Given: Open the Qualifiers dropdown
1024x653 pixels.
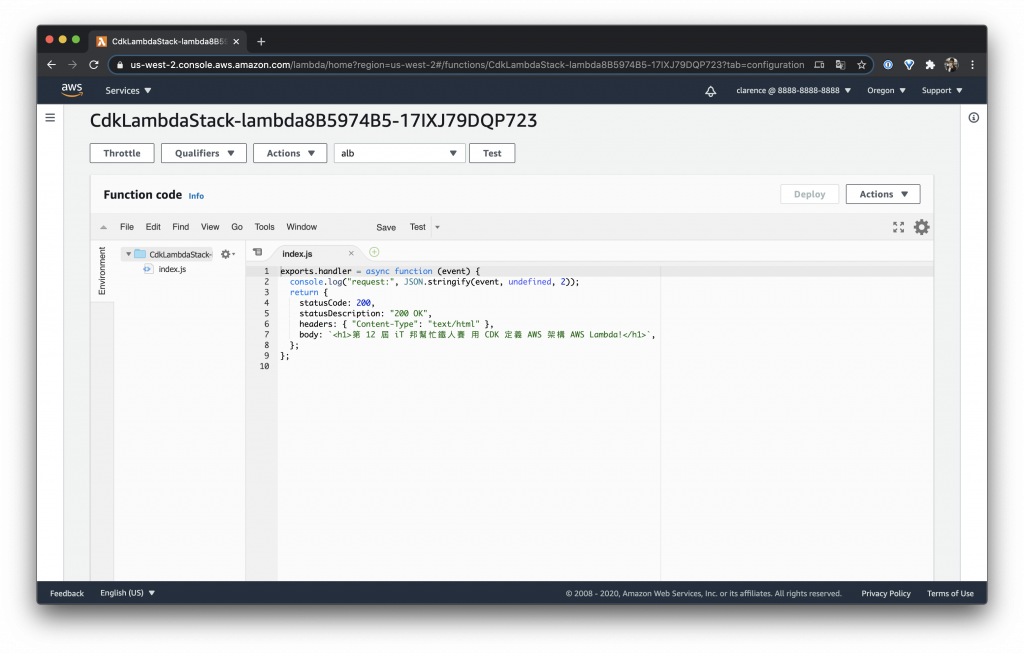Looking at the screenshot, I should tap(204, 153).
